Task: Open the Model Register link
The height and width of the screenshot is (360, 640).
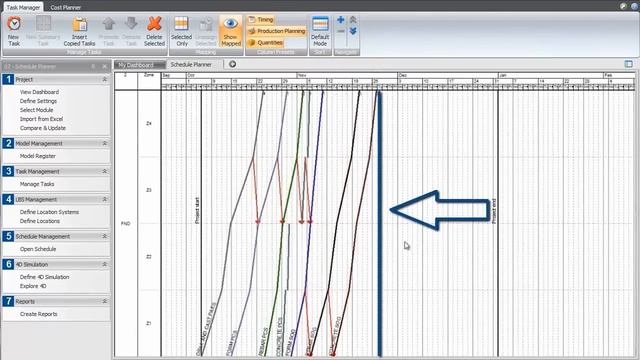Action: 38,156
